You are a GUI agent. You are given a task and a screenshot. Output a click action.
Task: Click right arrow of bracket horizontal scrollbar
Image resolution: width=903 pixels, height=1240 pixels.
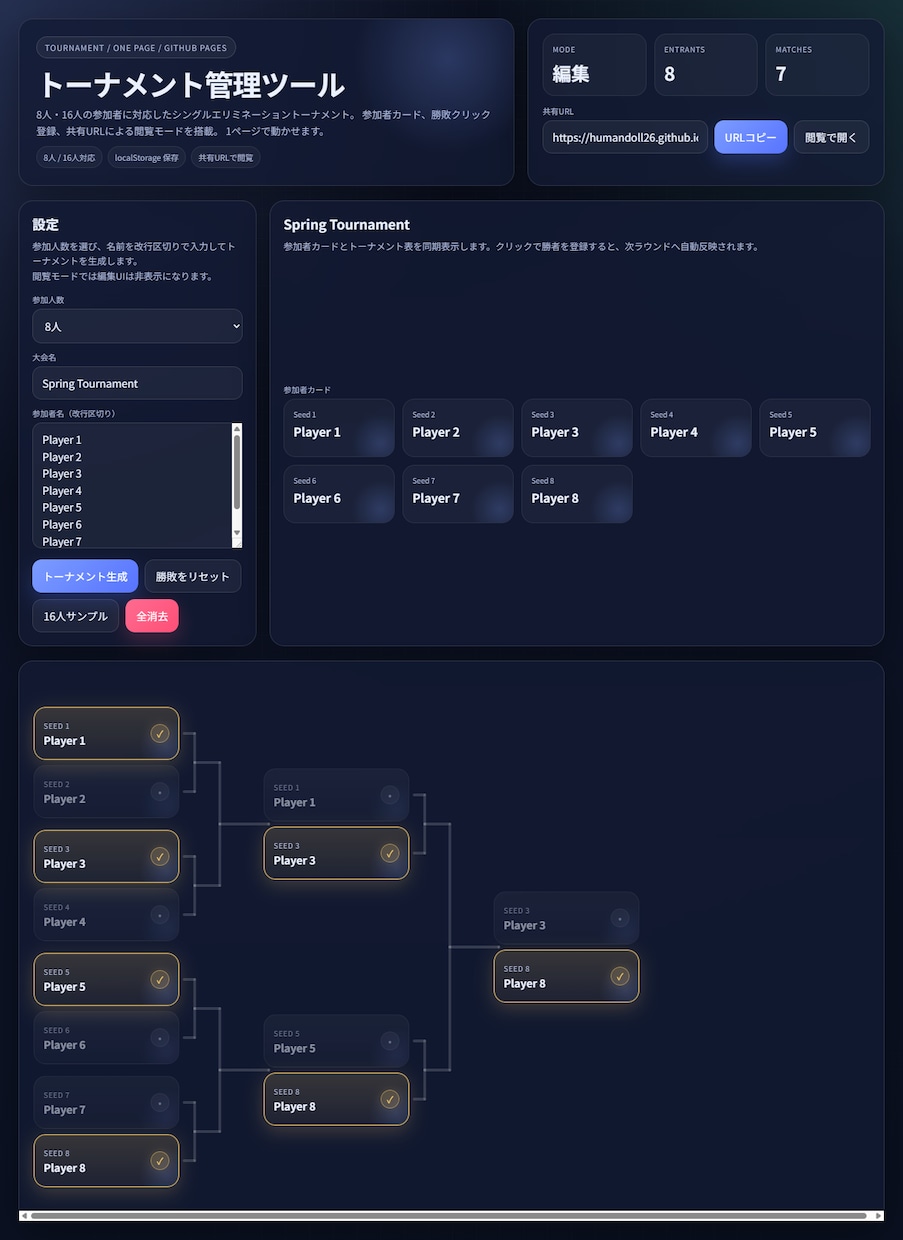point(879,1216)
